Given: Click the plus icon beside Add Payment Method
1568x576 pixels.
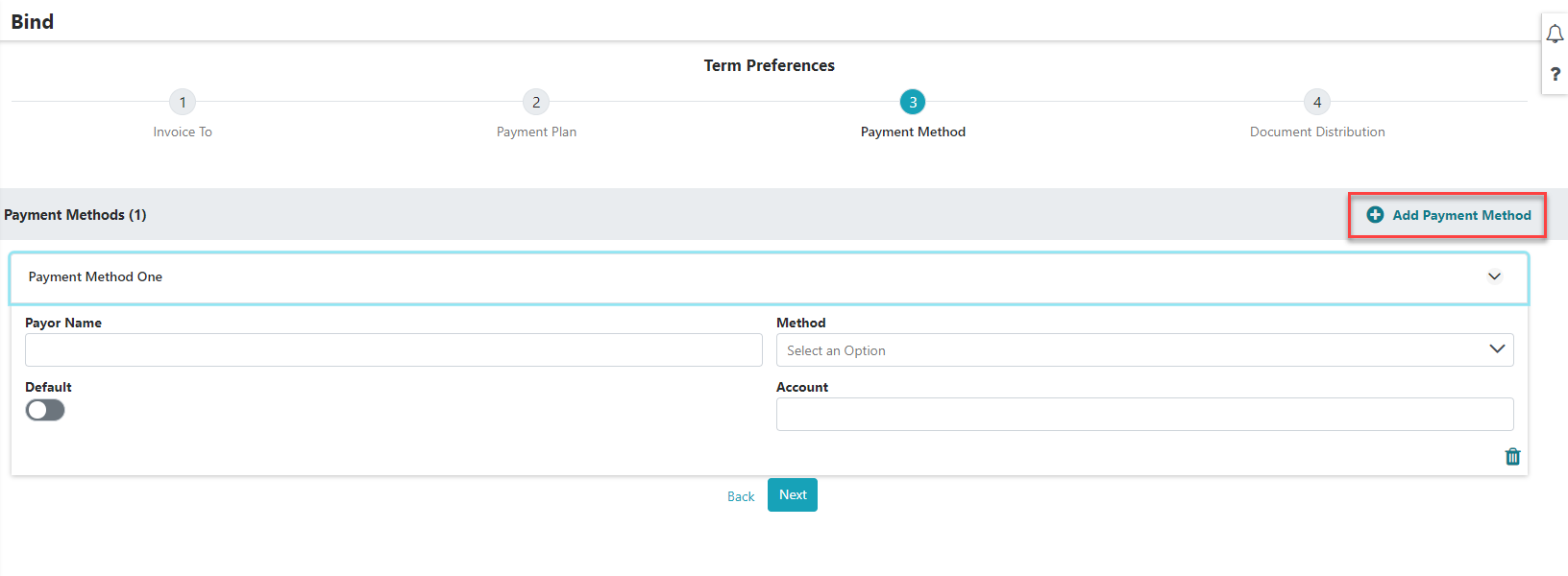Looking at the screenshot, I should click(1375, 215).
